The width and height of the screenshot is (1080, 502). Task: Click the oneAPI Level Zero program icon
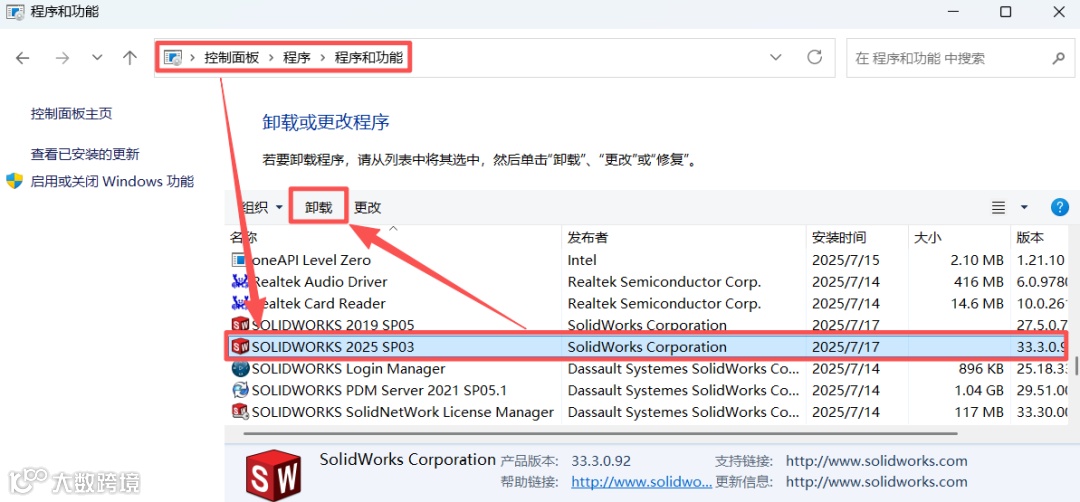pos(239,260)
